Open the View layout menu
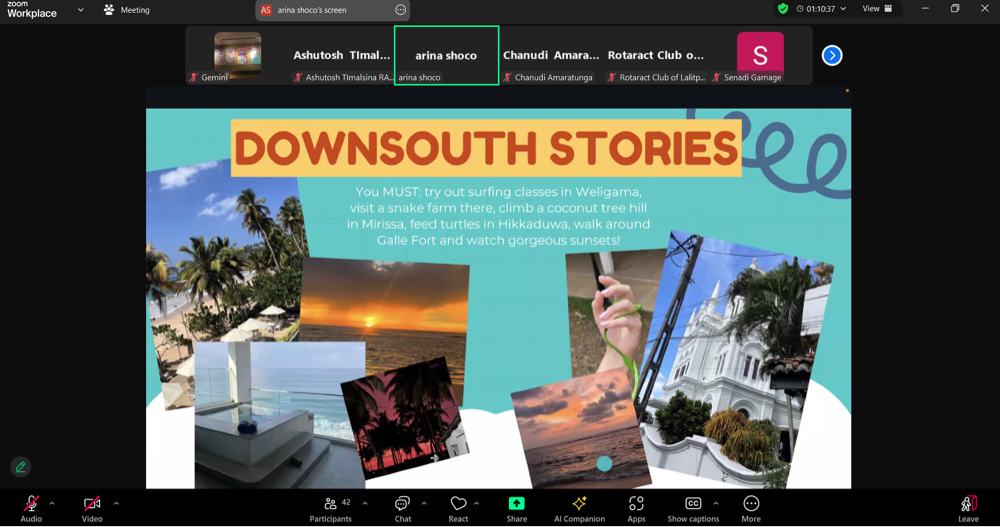 tap(877, 9)
